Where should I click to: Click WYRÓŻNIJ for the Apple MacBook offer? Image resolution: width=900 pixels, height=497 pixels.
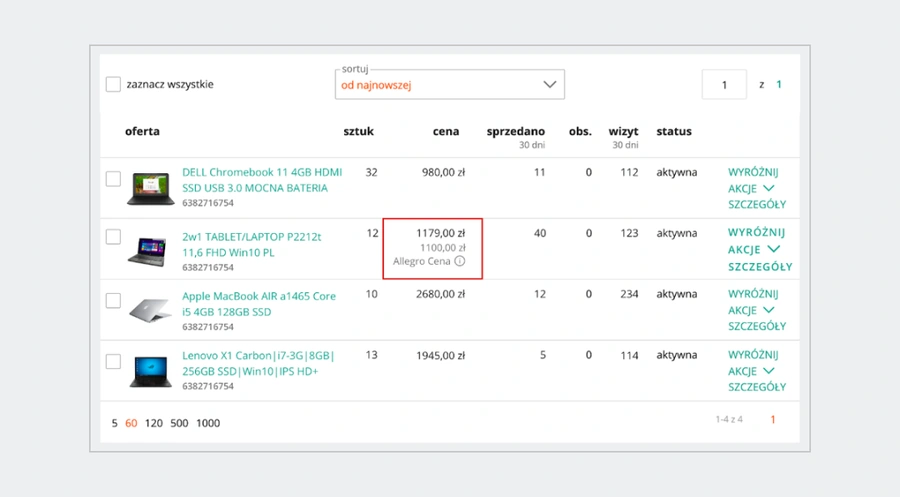tap(753, 294)
